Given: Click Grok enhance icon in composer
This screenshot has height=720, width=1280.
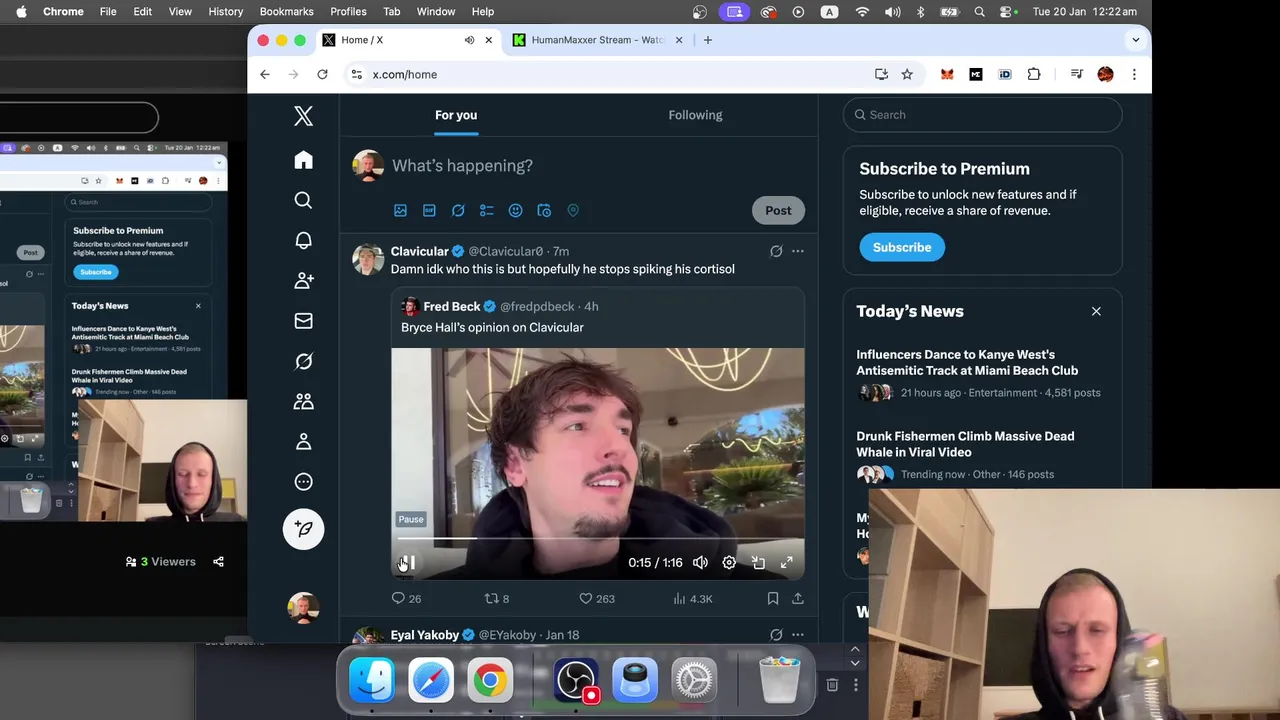Looking at the screenshot, I should pos(458,210).
